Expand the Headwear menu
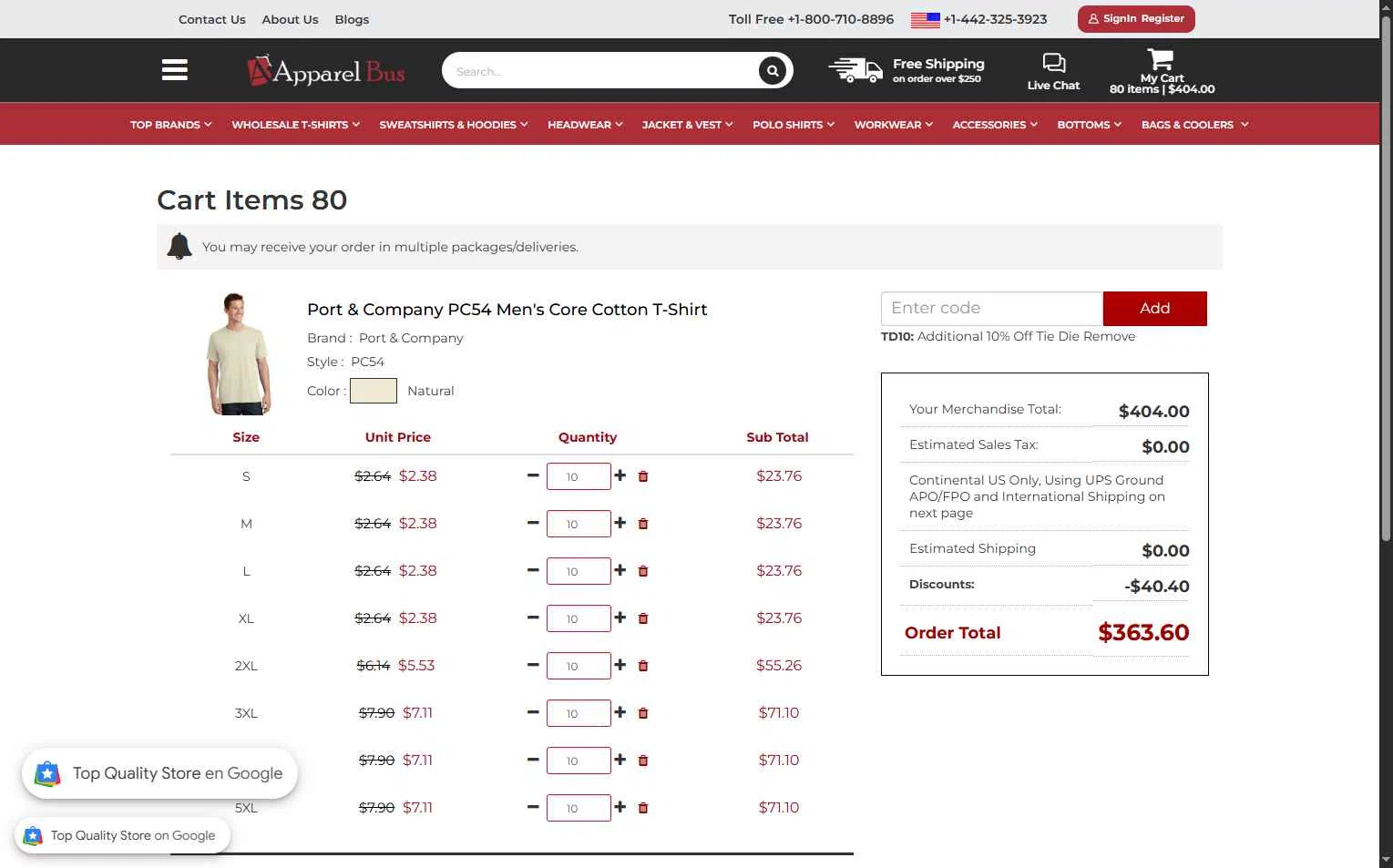The height and width of the screenshot is (868, 1393). click(x=585, y=125)
